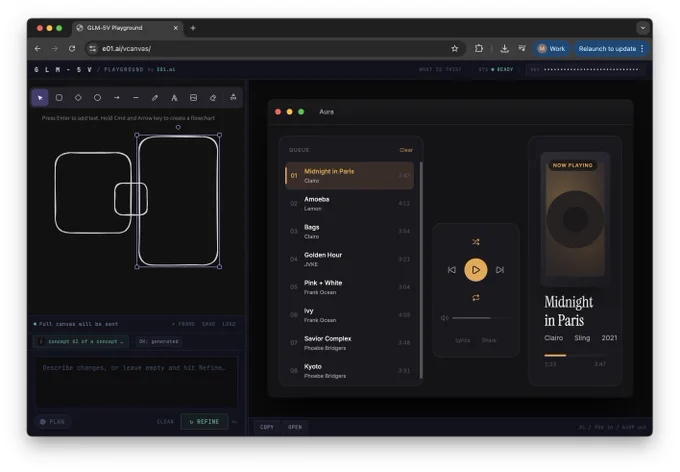Click the Now Playing album artwork

pyautogui.click(x=575, y=219)
